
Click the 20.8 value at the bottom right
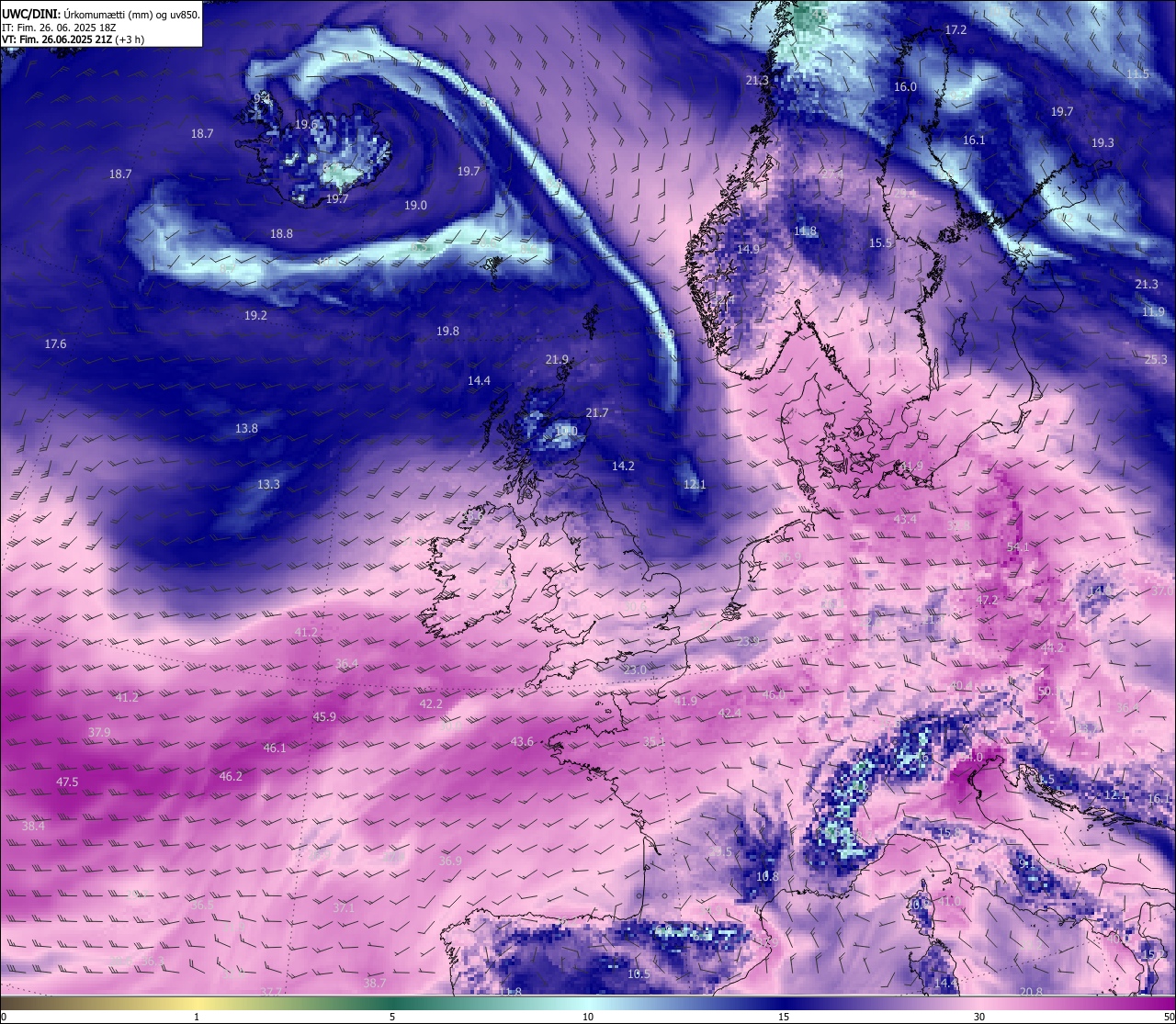[x=1031, y=991]
